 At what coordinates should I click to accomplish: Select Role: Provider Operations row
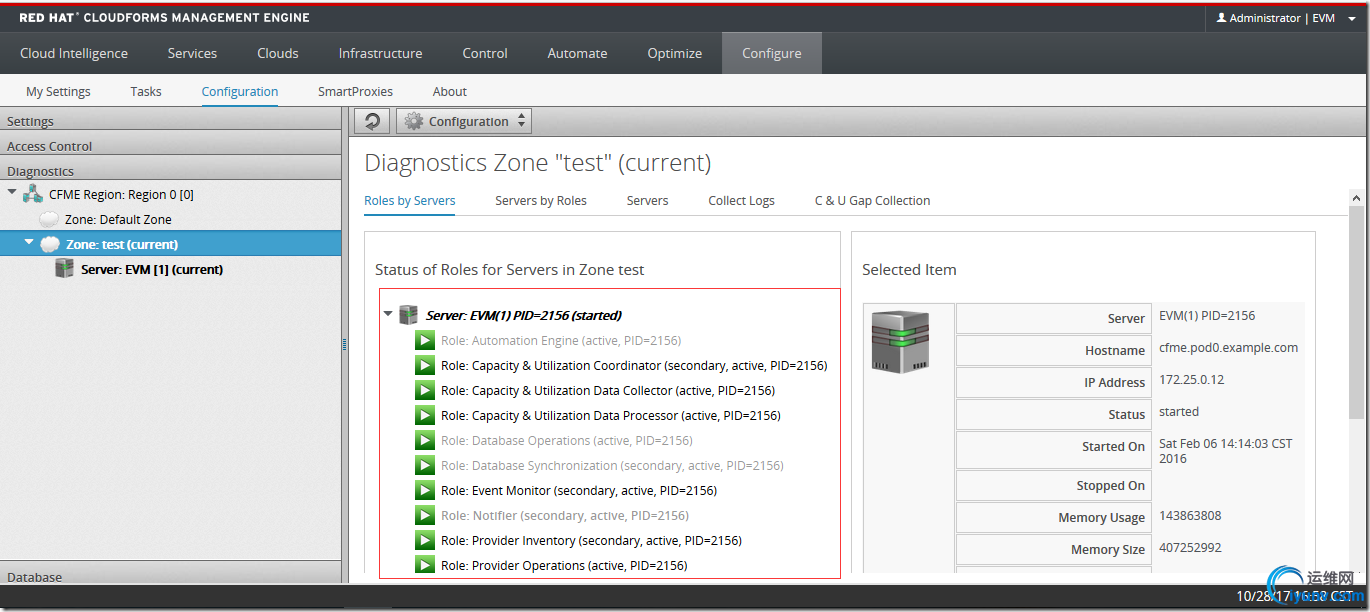pos(564,565)
